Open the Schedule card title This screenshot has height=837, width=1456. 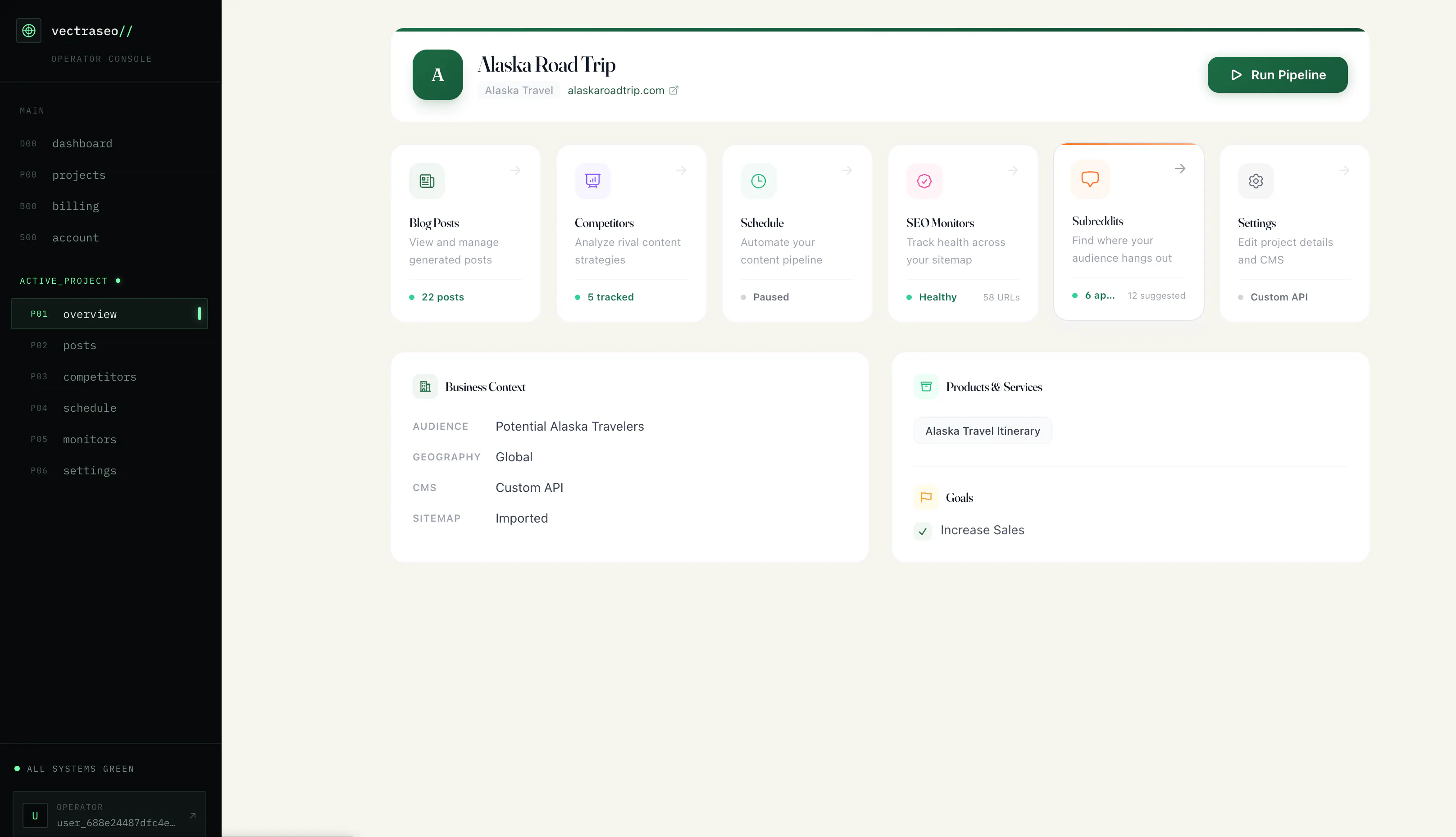click(x=762, y=223)
